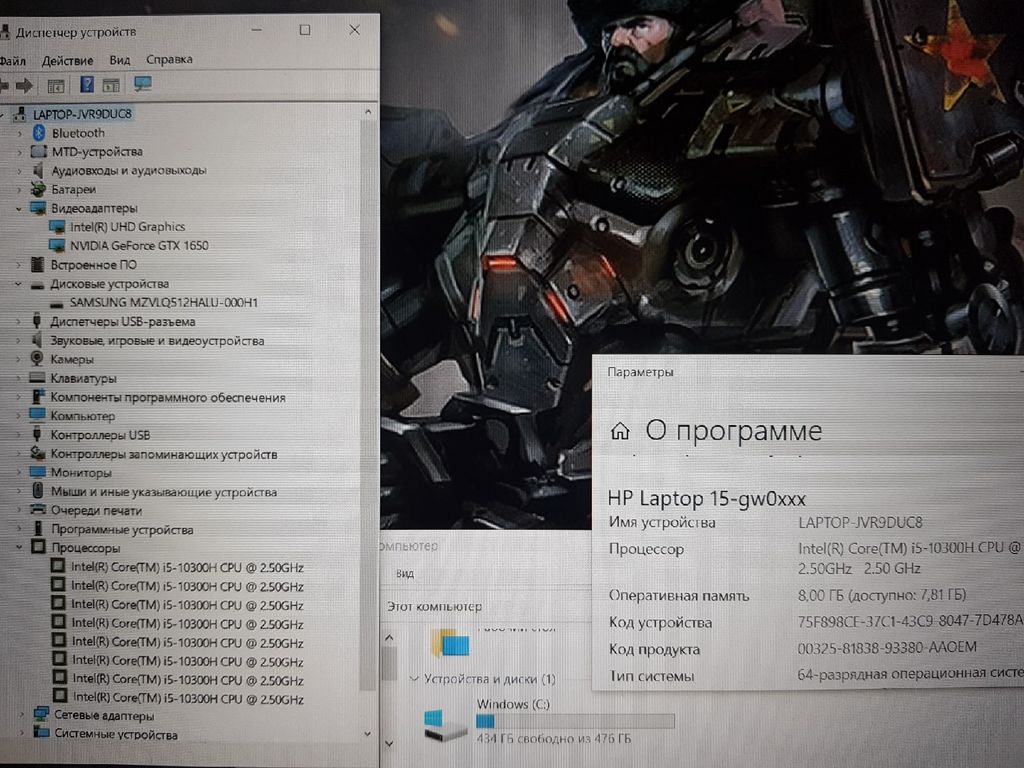Open the Справка menu
1024x768 pixels.
(x=169, y=60)
